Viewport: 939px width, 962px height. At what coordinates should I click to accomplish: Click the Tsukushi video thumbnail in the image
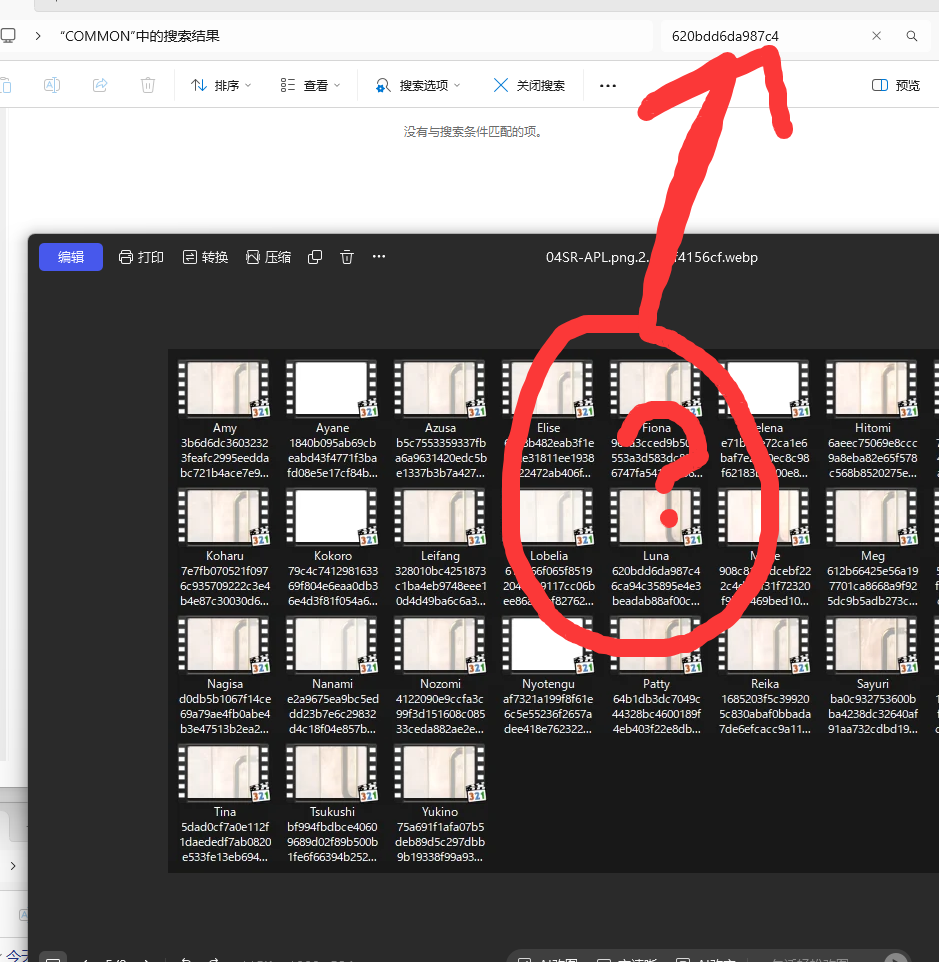[x=332, y=773]
